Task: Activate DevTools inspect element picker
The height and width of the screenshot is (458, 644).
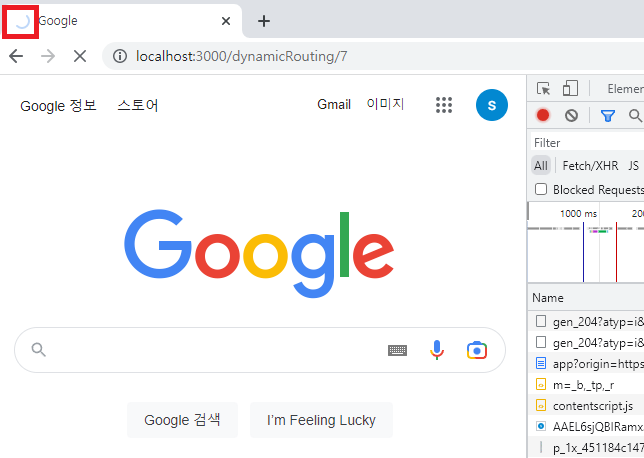Action: [543, 88]
